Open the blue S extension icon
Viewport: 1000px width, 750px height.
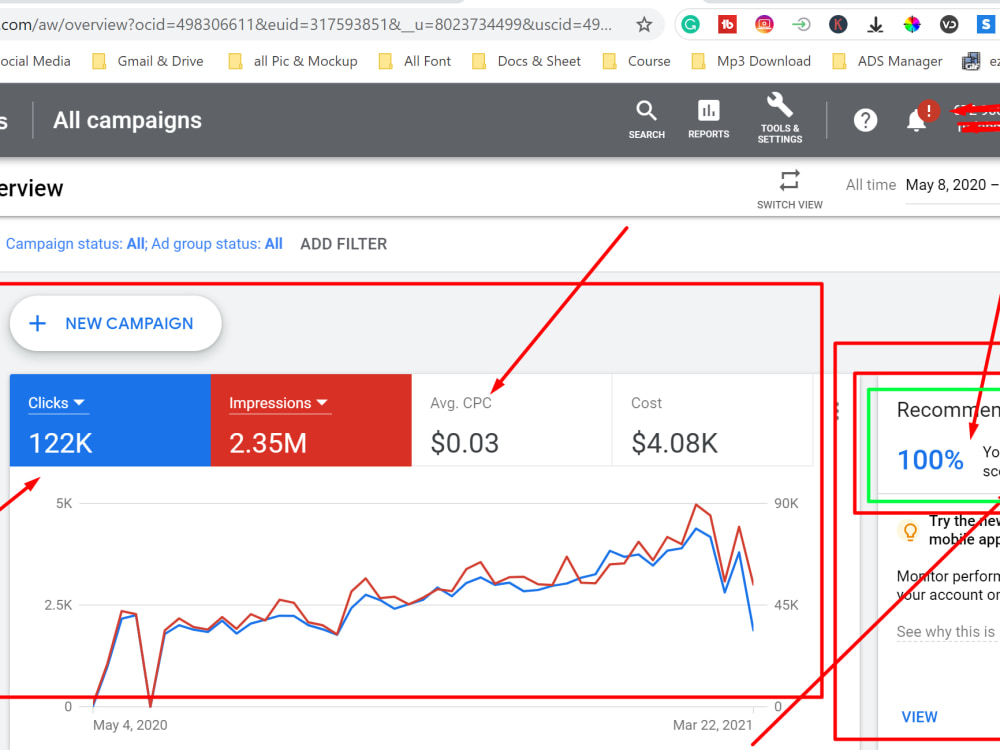986,25
